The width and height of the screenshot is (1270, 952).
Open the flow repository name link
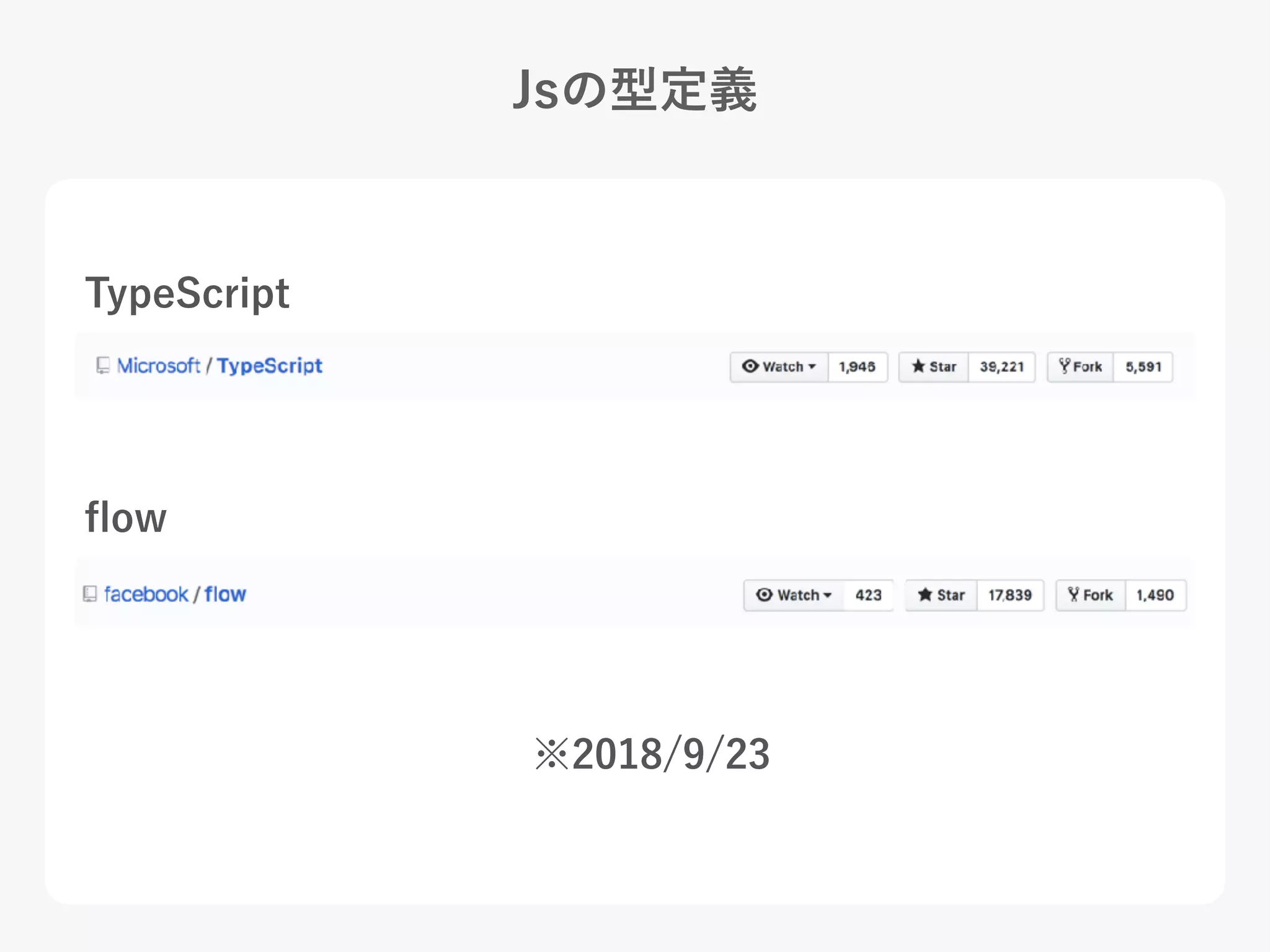click(x=225, y=594)
